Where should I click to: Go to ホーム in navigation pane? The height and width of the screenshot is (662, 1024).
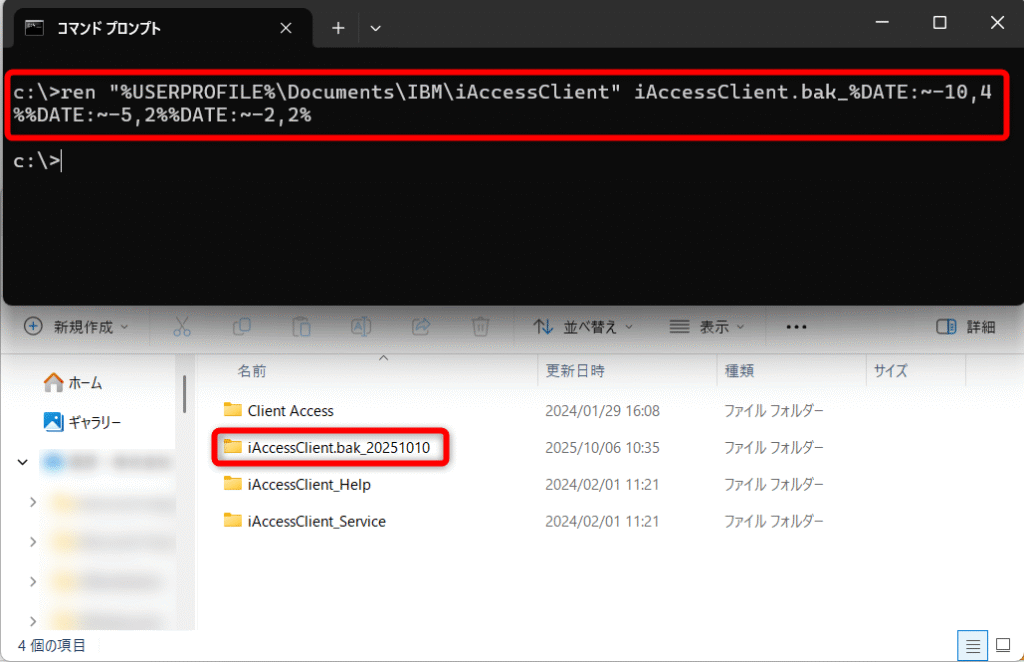coord(85,383)
